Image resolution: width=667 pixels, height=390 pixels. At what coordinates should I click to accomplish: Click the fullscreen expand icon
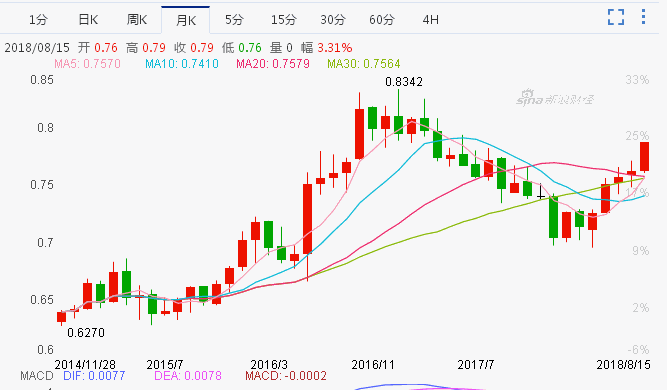pyautogui.click(x=616, y=17)
